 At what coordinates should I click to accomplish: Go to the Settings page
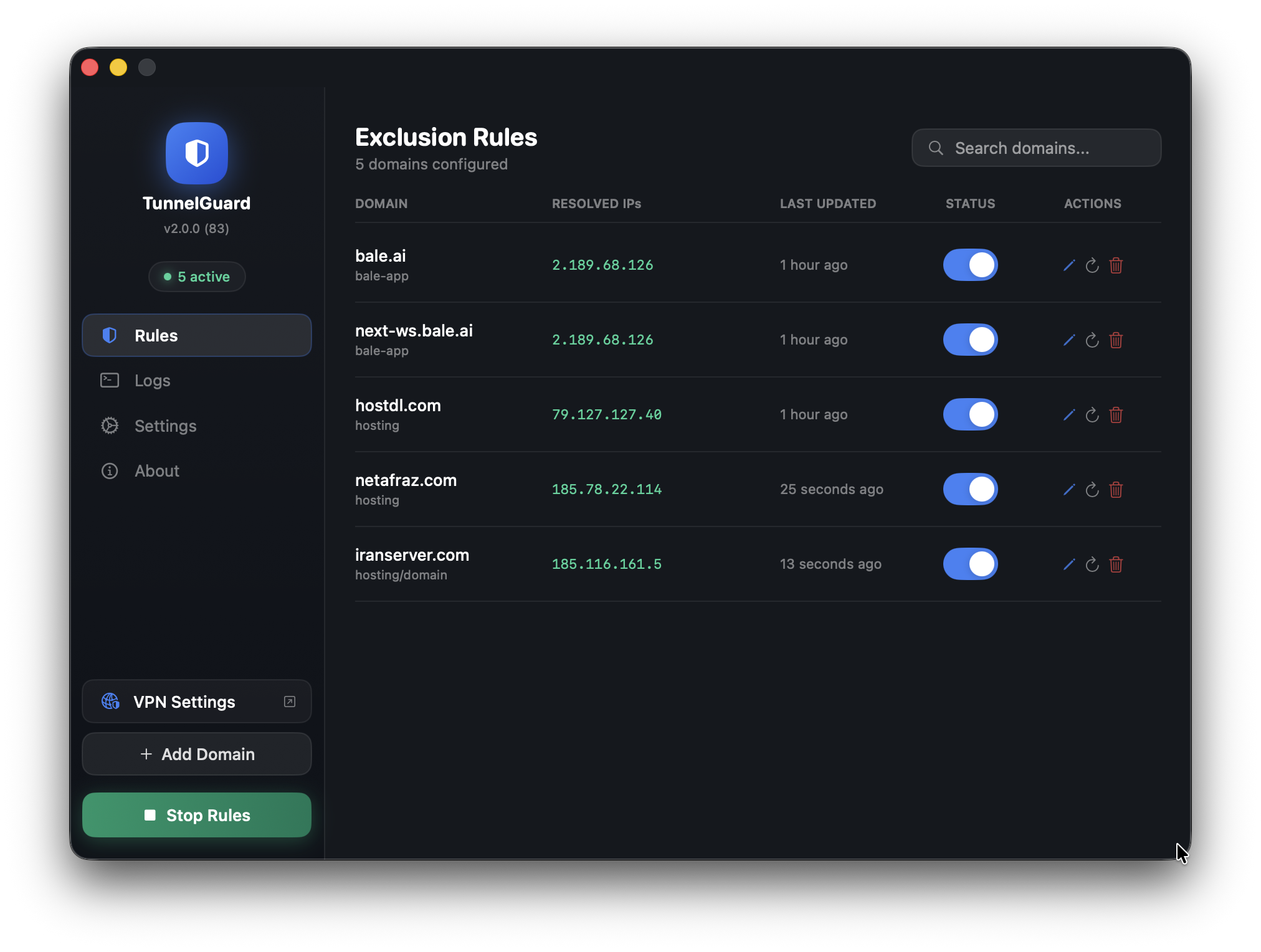point(165,426)
